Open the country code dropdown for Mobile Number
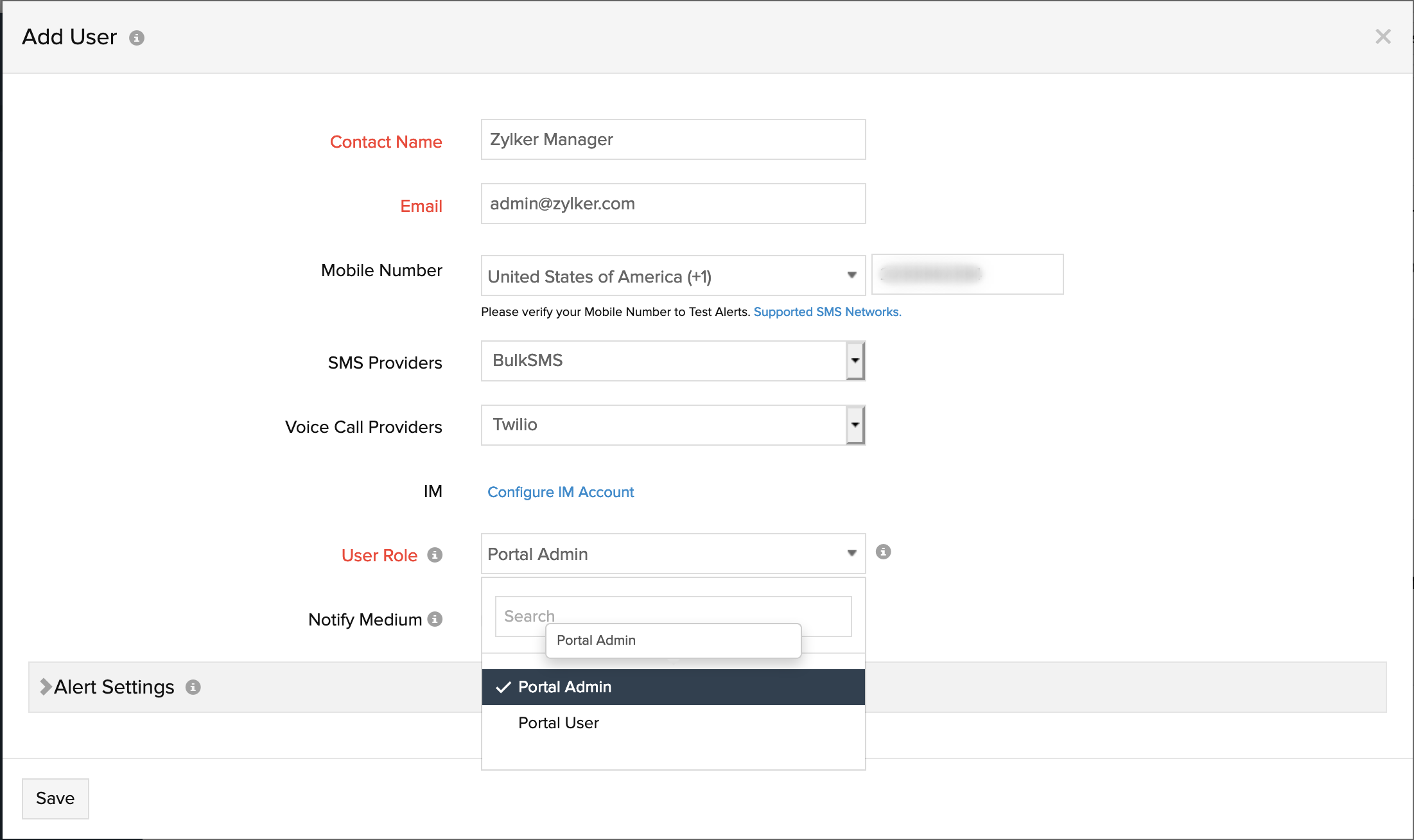 tap(851, 276)
